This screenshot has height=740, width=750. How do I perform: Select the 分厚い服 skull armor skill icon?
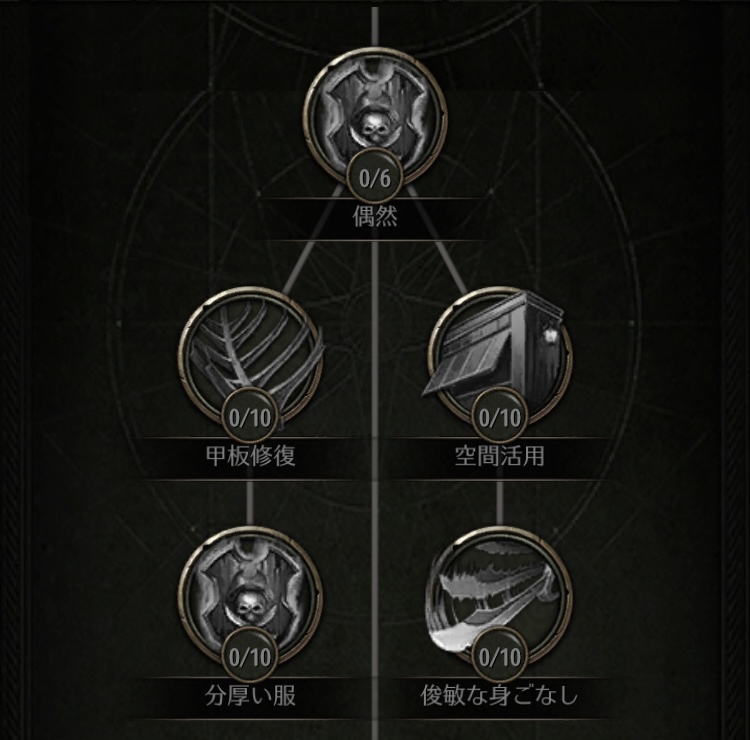point(250,598)
